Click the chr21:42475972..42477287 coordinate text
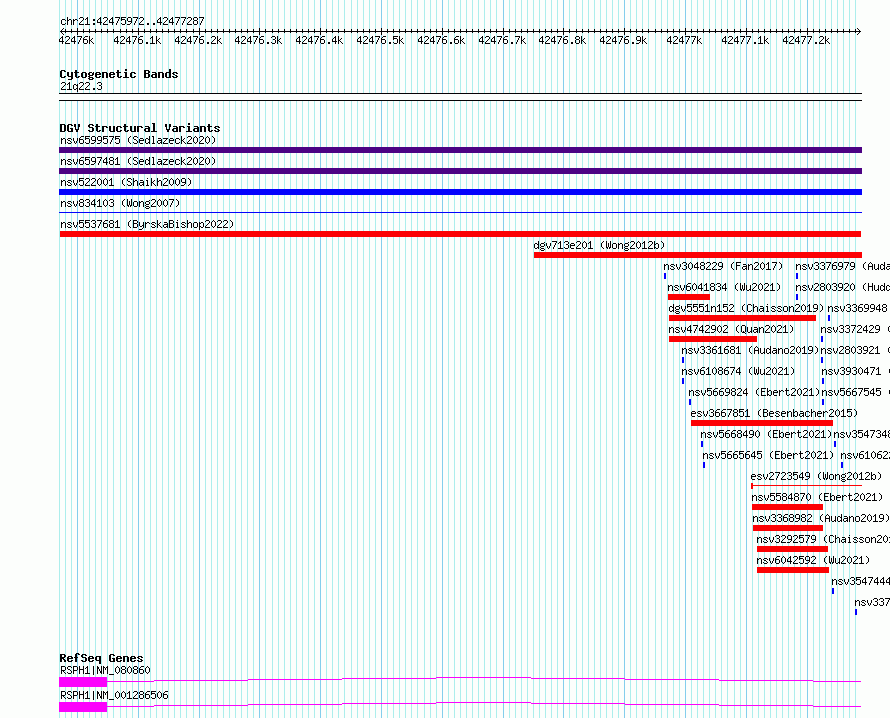 pos(132,22)
